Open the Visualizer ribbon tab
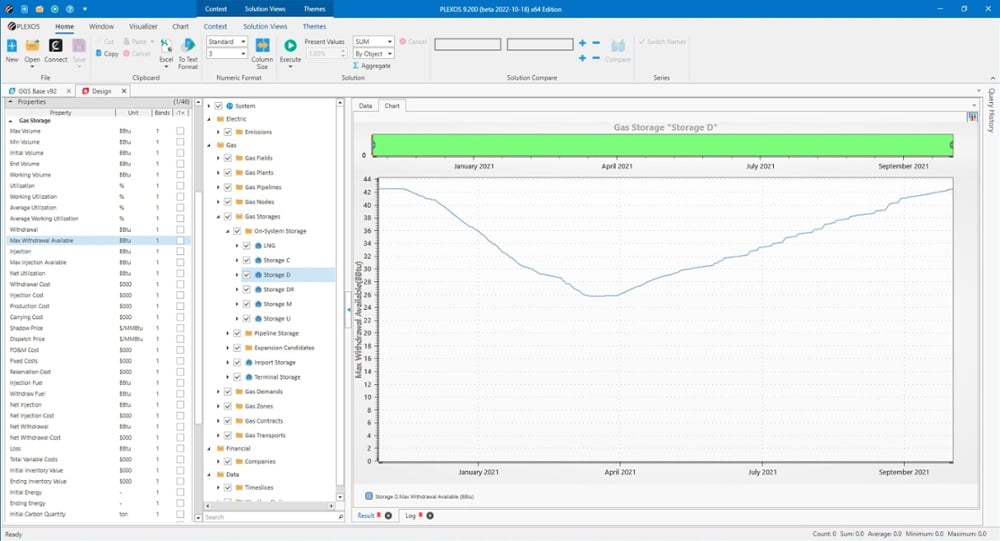The width and height of the screenshot is (1000, 541). coord(143,26)
